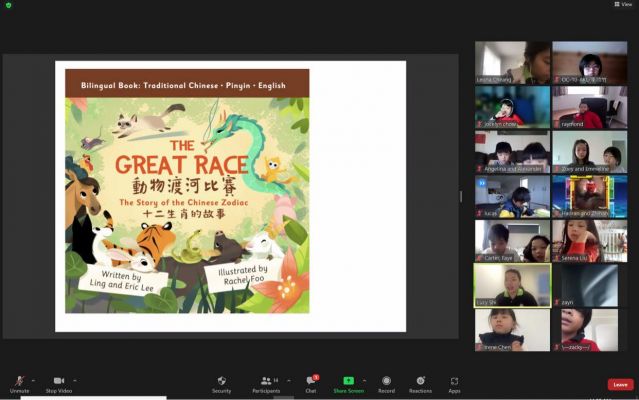Image resolution: width=639 pixels, height=400 pixels.
Task: Click the Unmute microphone icon
Action: coord(19,381)
